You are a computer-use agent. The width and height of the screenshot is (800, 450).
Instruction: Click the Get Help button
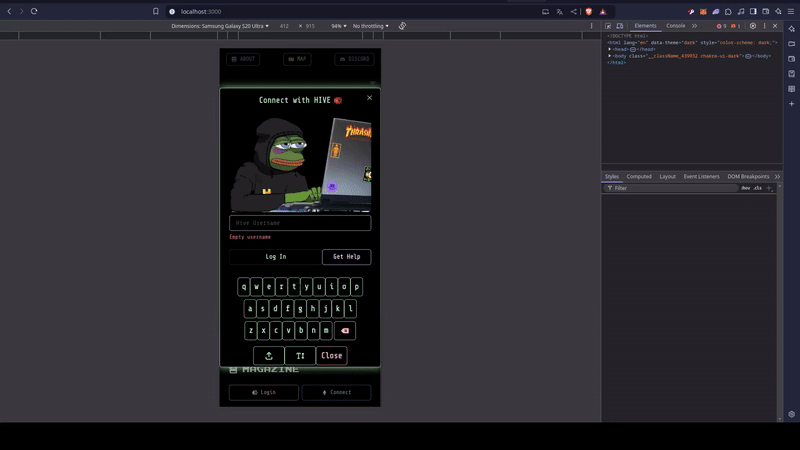[346, 257]
